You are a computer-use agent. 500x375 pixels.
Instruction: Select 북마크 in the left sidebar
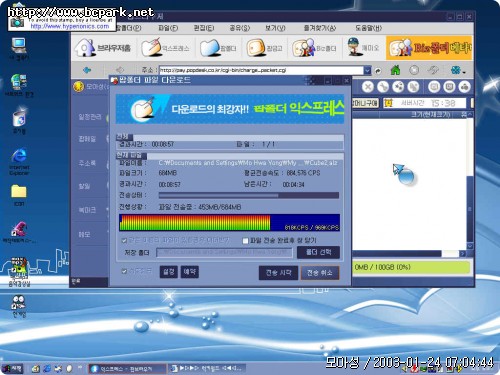click(87, 210)
